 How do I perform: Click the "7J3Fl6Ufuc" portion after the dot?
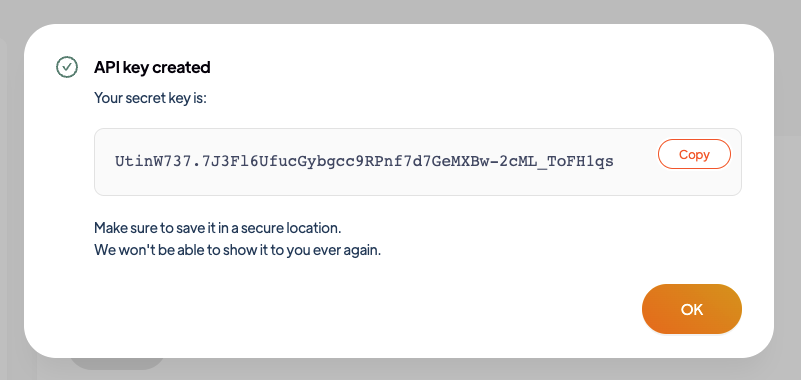click(x=249, y=162)
